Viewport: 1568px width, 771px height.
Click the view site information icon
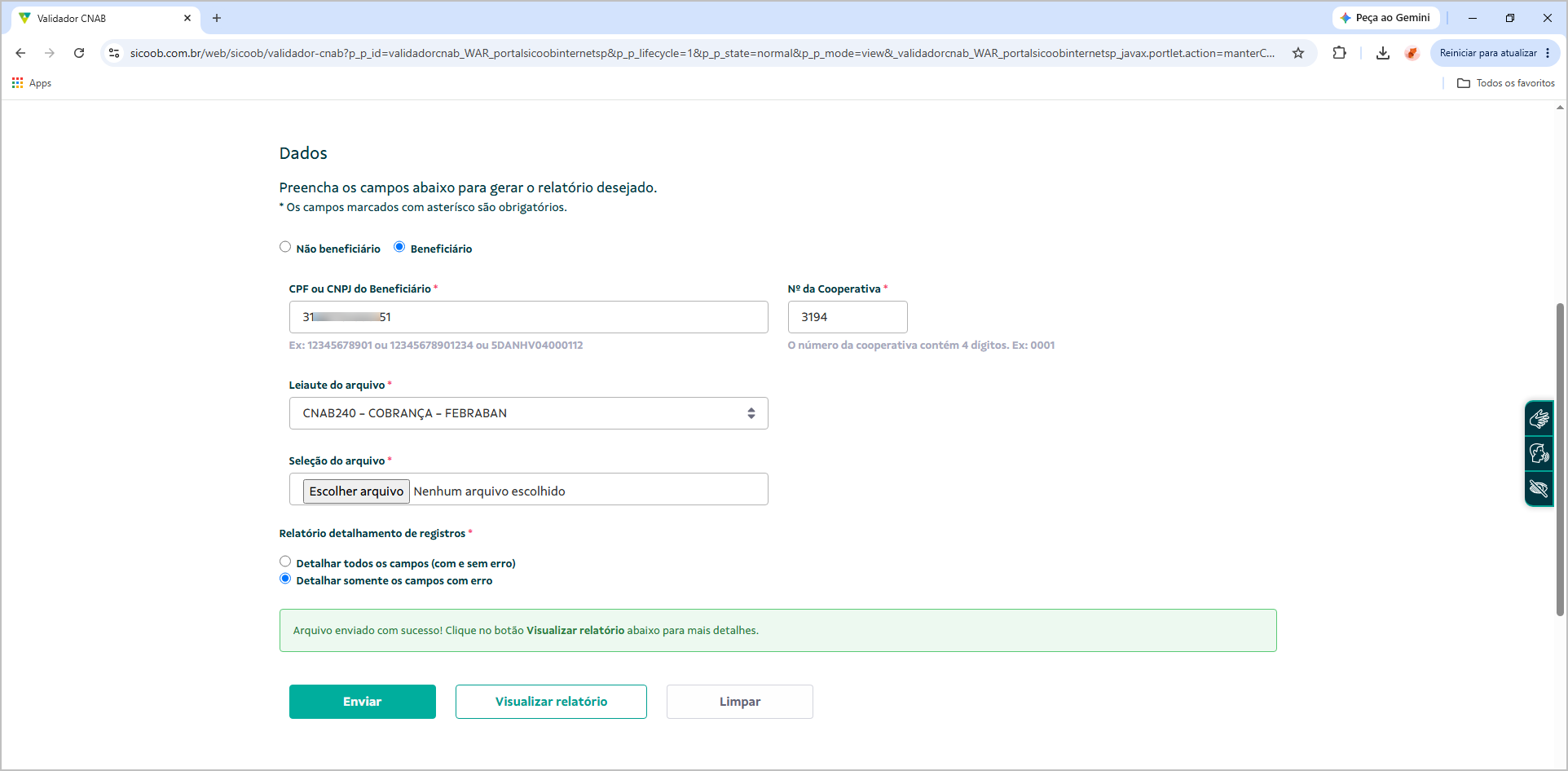coord(114,53)
